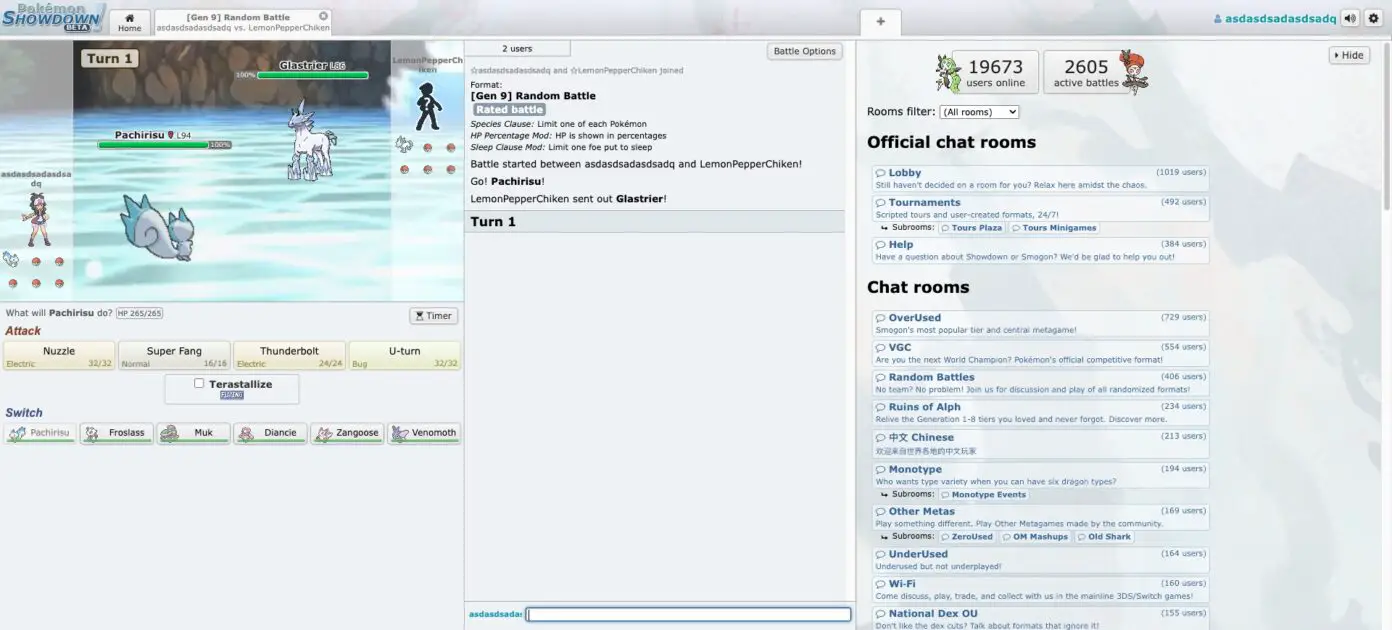Open the Rooms filter dropdown

(x=979, y=112)
